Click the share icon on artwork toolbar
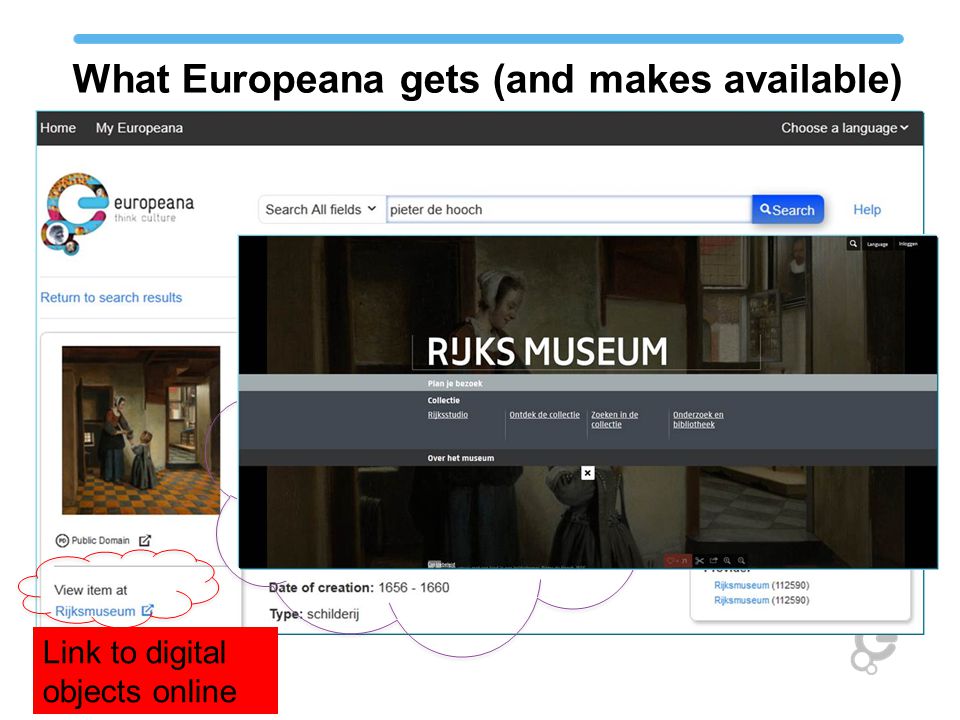The image size is (960, 720). tap(713, 561)
